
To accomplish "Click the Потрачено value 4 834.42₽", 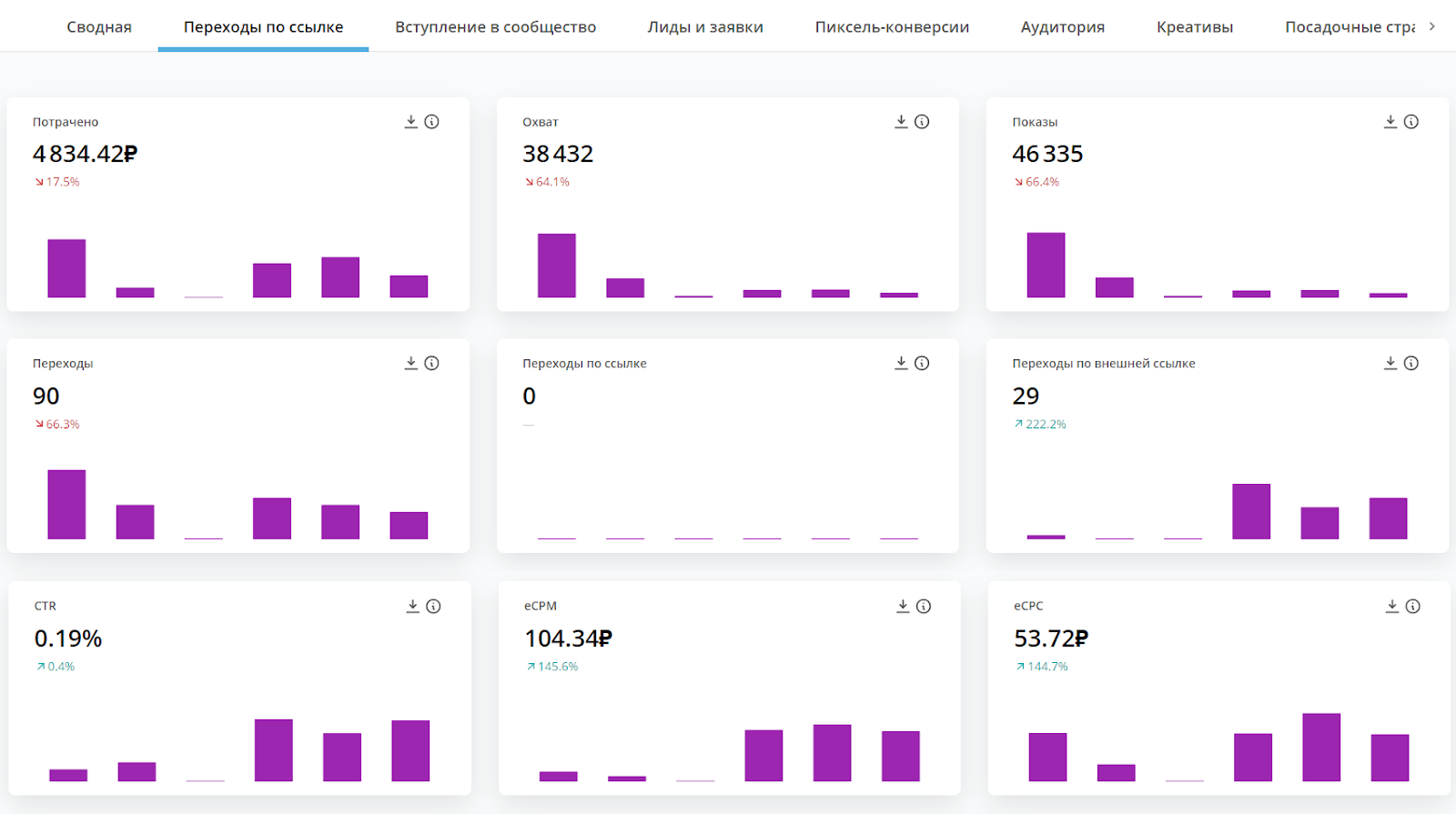I will point(85,155).
